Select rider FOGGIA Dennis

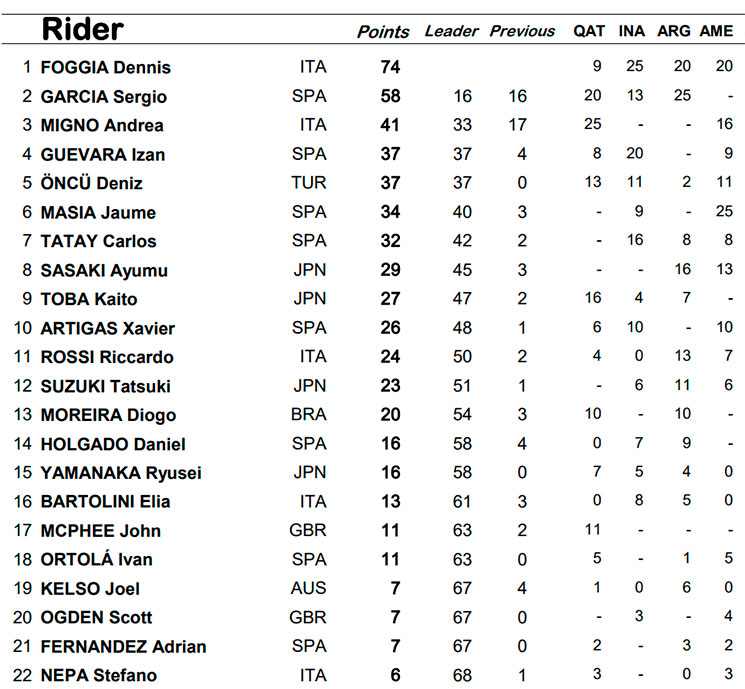[x=105, y=67]
